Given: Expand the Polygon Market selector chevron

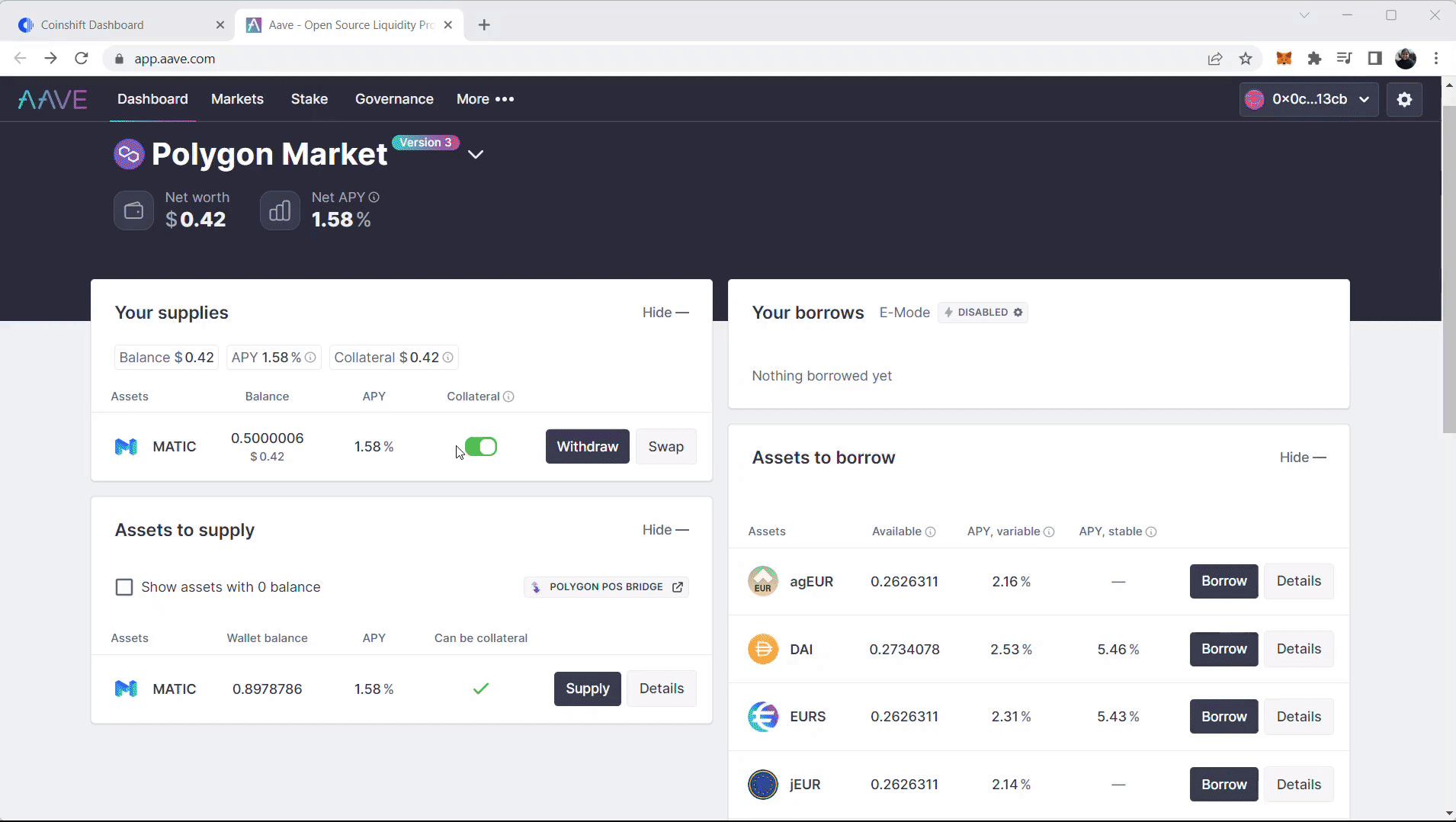Looking at the screenshot, I should coord(476,155).
